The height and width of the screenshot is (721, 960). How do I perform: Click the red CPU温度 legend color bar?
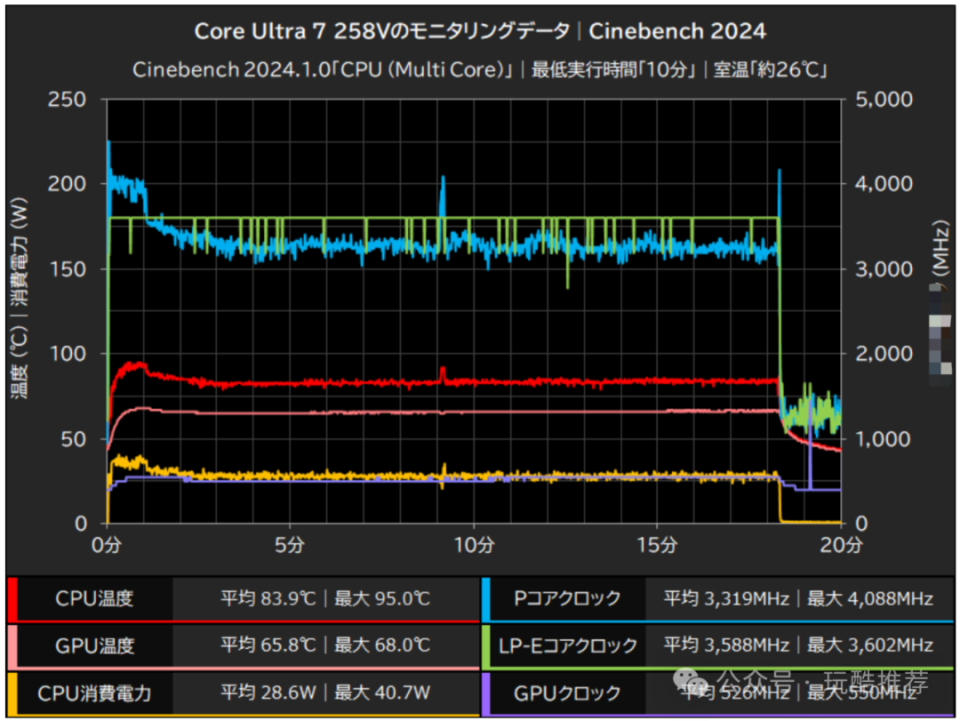click(12, 599)
